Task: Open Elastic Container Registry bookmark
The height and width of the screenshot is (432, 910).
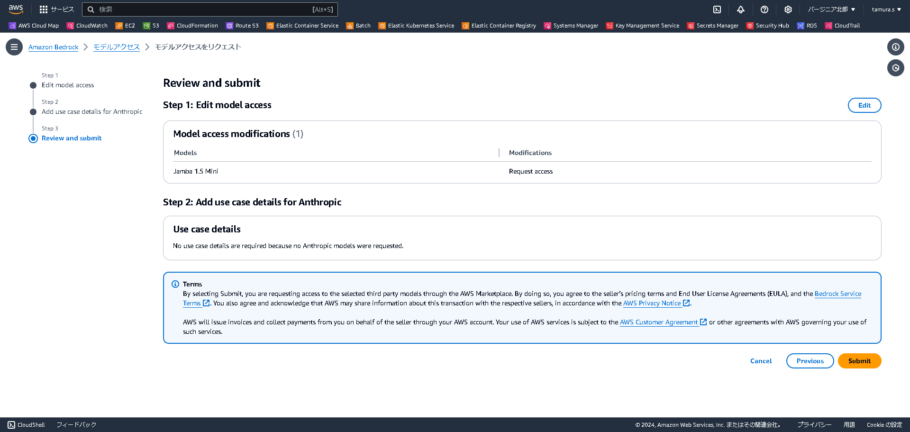Action: coord(499,26)
